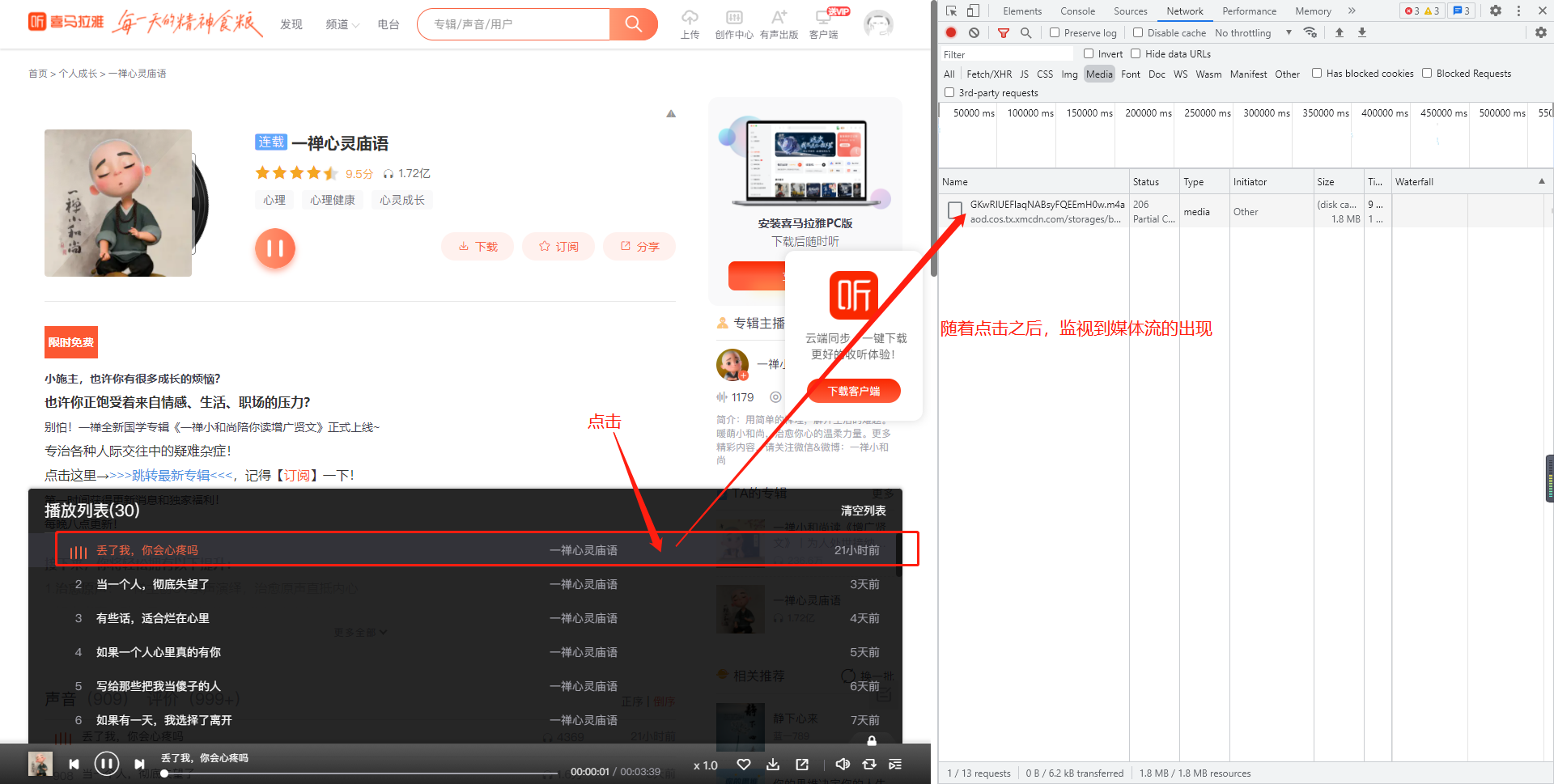The width and height of the screenshot is (1554, 784).
Task: Open the upload (上传) icon in the header
Action: tap(690, 23)
